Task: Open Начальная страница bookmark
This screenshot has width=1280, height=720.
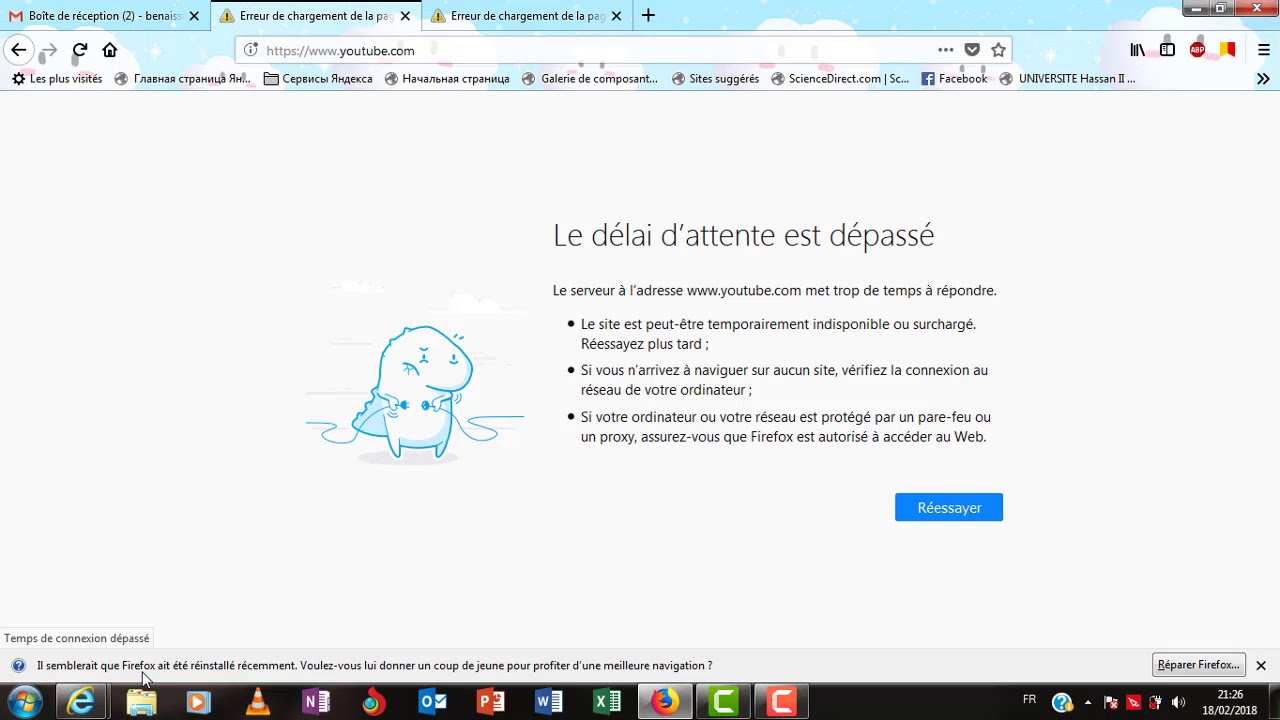Action: coord(447,78)
